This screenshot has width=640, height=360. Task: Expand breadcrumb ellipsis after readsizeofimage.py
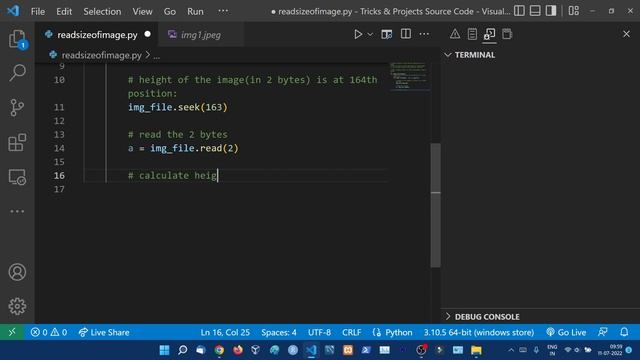[x=157, y=55]
